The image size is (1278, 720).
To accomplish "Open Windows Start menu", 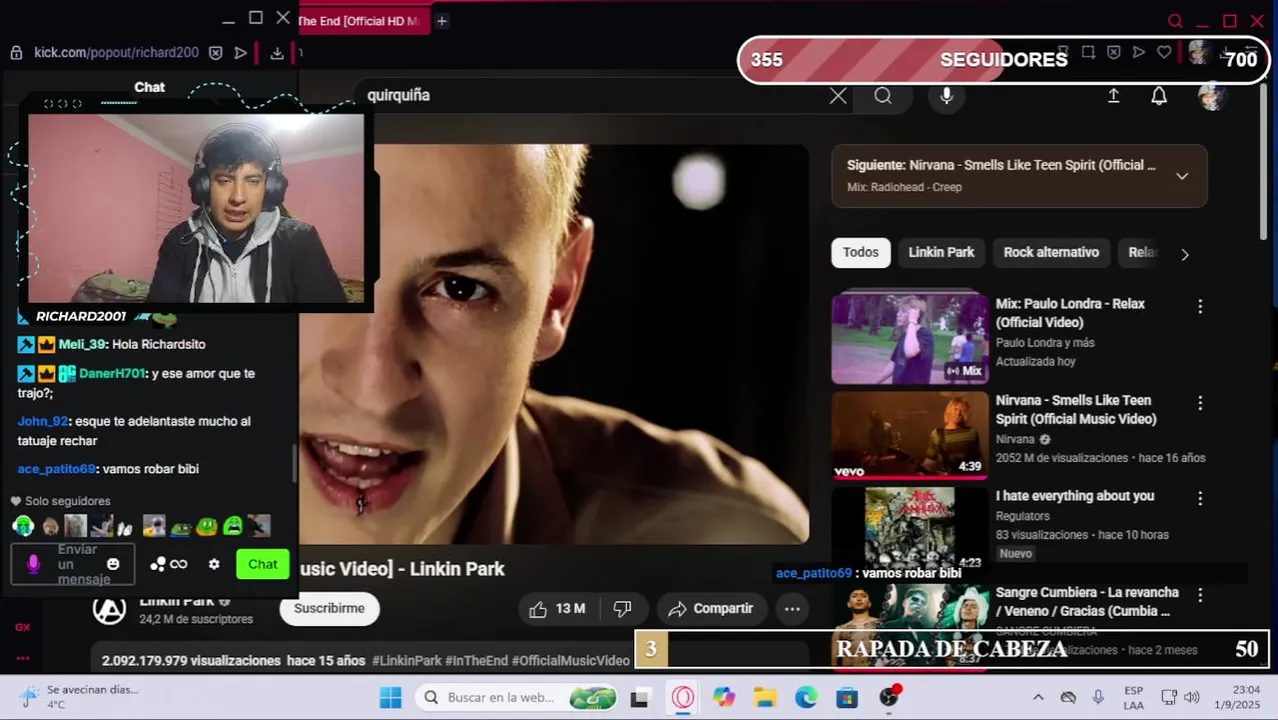I will [x=390, y=698].
